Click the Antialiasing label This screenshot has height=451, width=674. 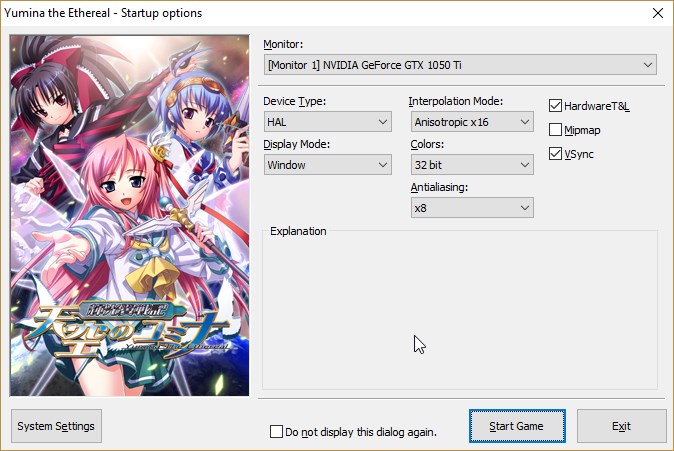point(439,187)
